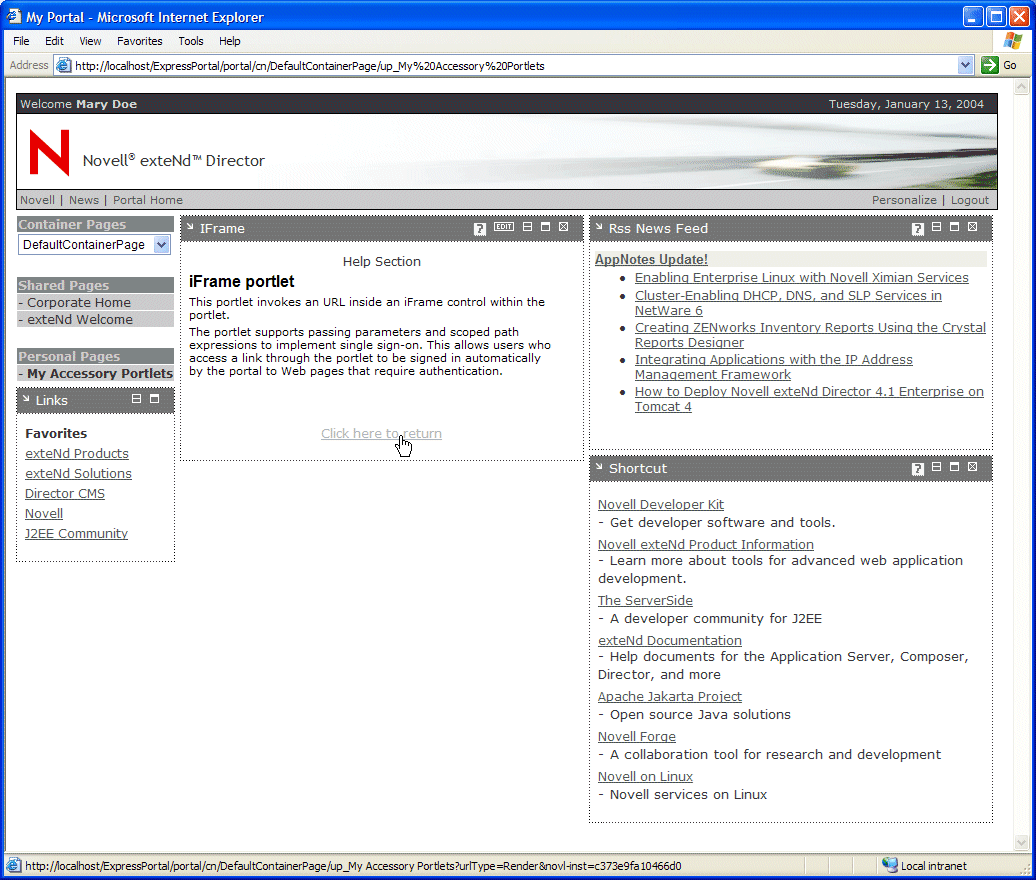Image resolution: width=1036 pixels, height=880 pixels.
Task: Click the page icon in the address bar
Action: 63,65
